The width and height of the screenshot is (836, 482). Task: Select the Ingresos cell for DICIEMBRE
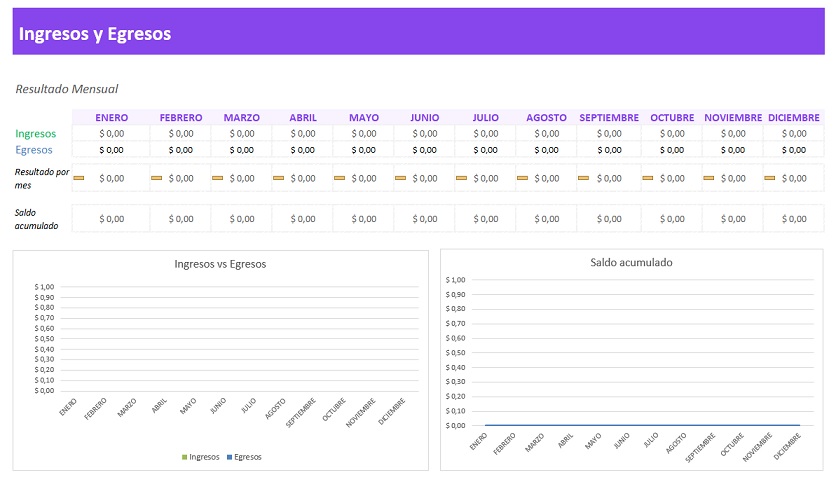coord(793,133)
